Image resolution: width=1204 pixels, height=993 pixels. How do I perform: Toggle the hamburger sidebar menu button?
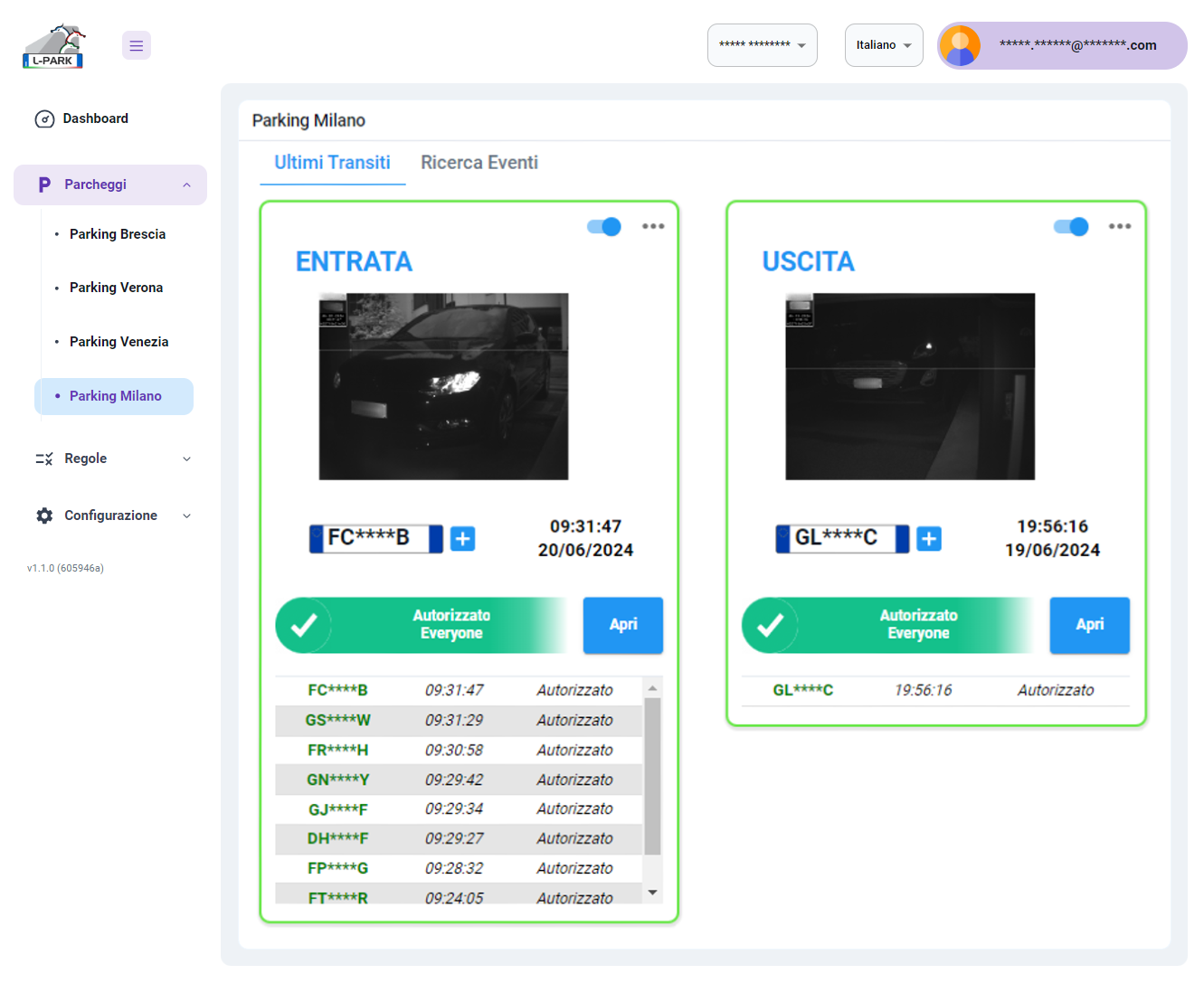pyautogui.click(x=137, y=45)
